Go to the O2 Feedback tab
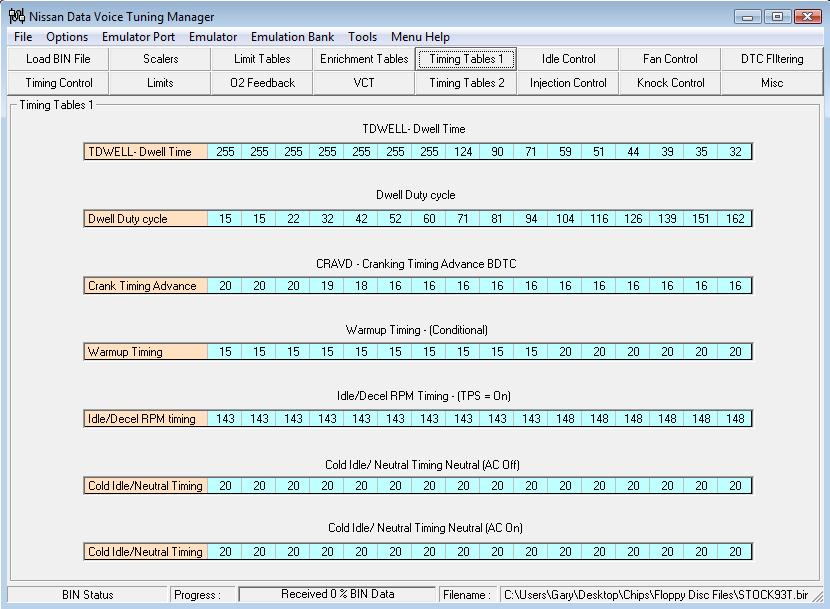 pyautogui.click(x=262, y=83)
